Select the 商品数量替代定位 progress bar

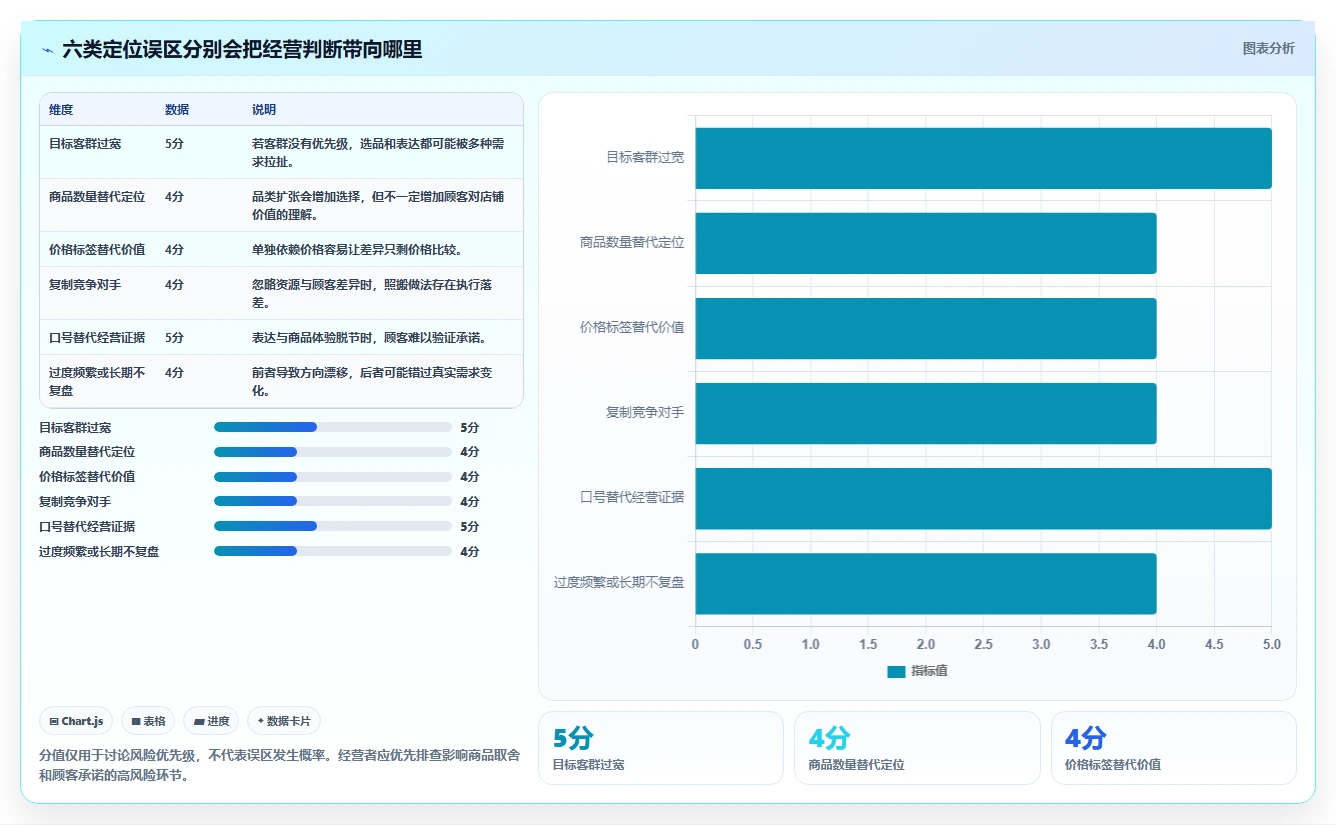point(333,452)
